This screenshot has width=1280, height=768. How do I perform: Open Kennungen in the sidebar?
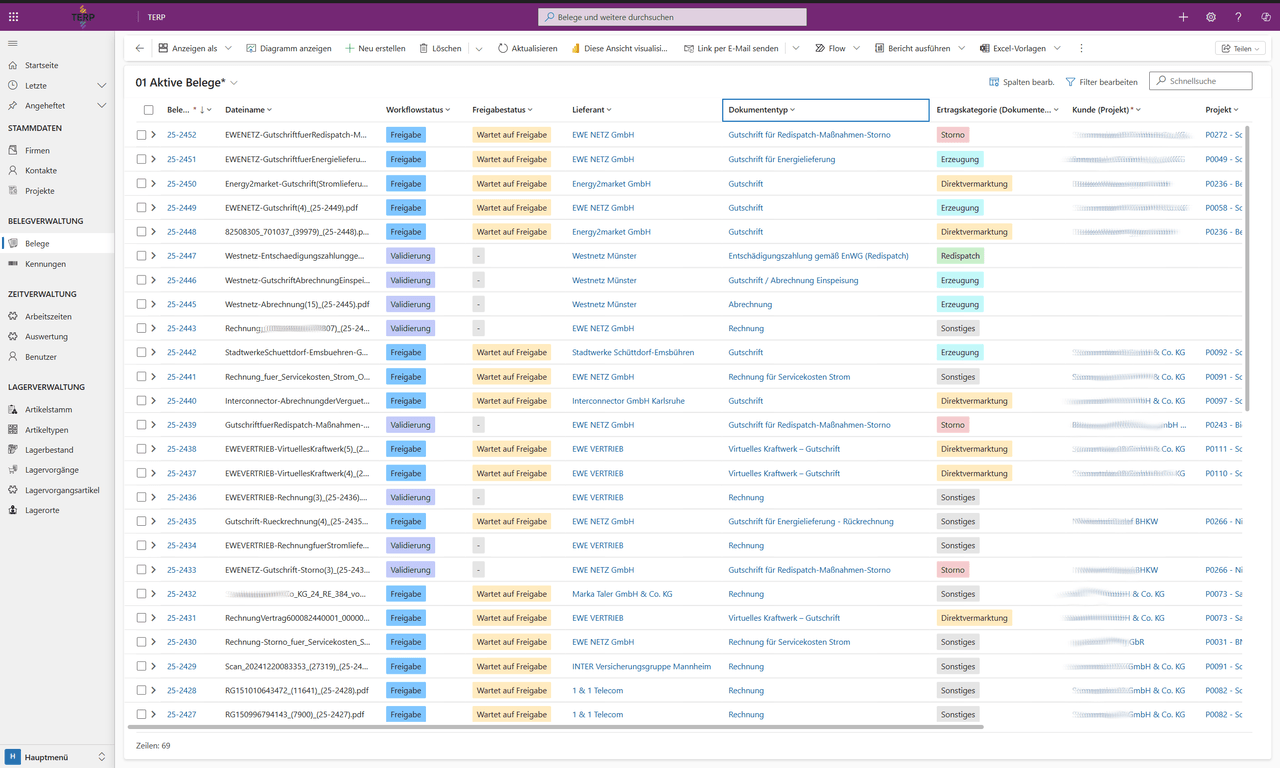click(45, 264)
